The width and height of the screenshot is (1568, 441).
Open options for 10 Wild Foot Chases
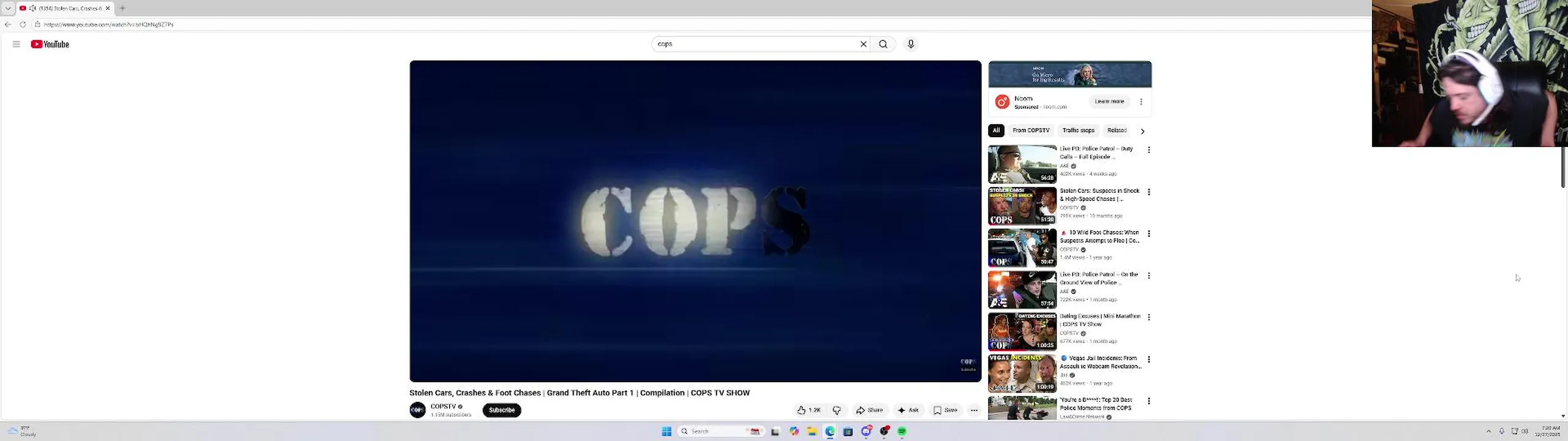tap(1149, 234)
